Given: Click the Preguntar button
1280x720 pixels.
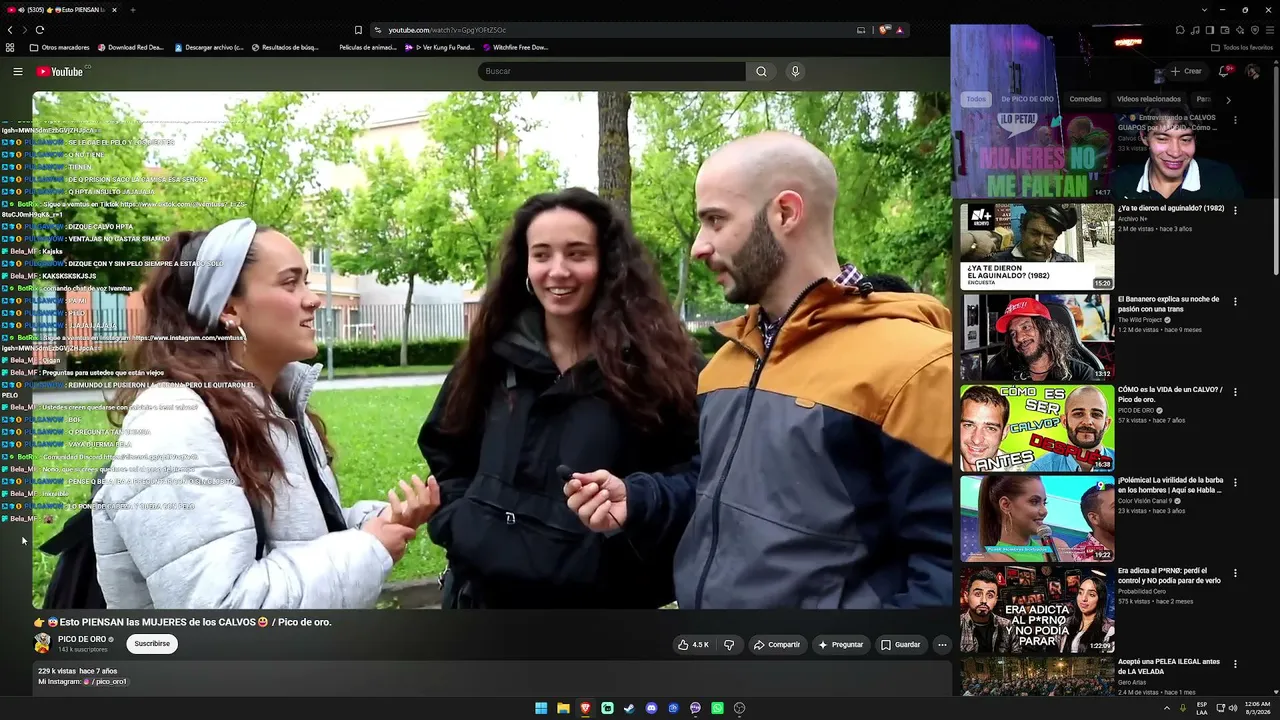Looking at the screenshot, I should click(x=841, y=645).
